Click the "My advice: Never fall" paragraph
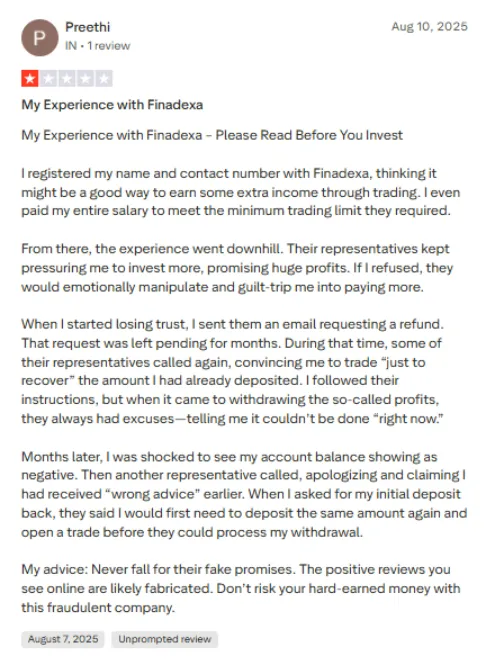This screenshot has width=486, height=659. tap(241, 588)
